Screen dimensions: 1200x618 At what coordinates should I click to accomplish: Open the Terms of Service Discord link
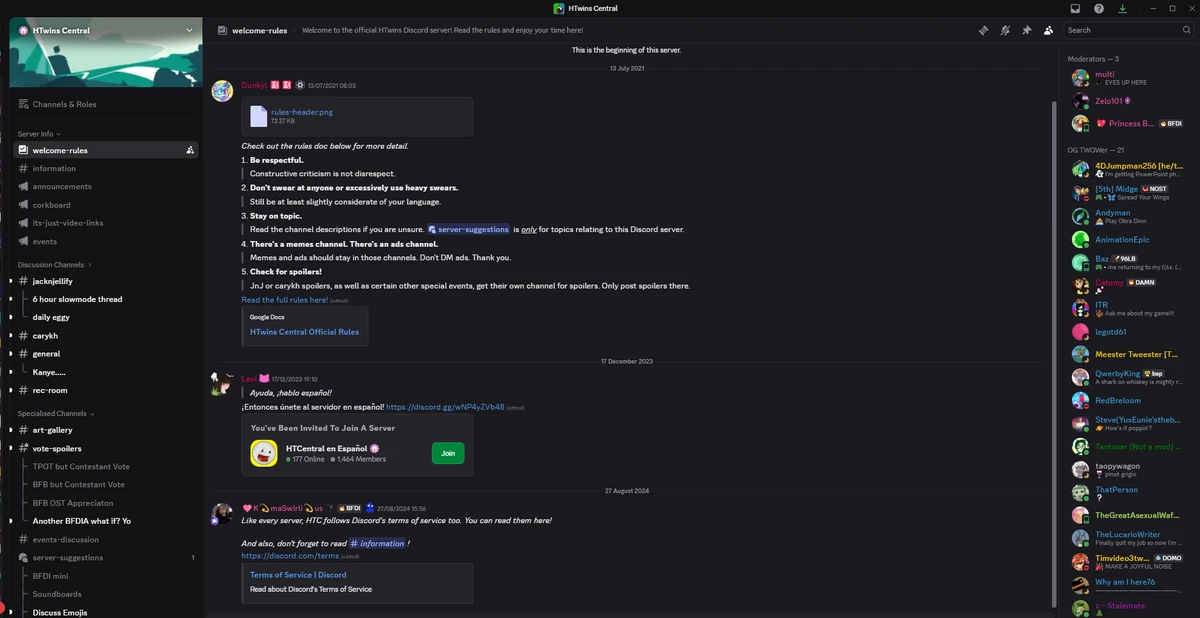[297, 574]
